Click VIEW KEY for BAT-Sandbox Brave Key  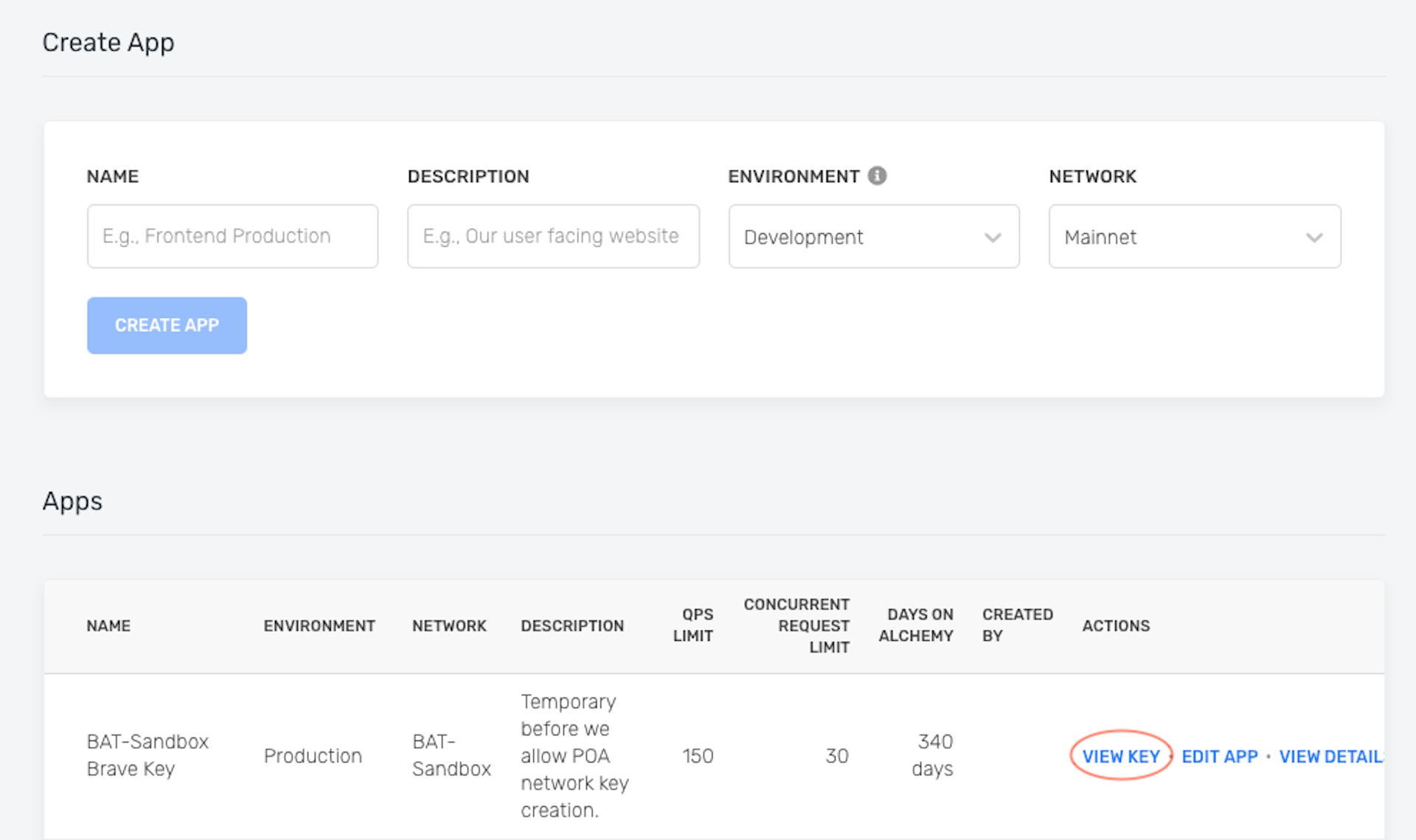pos(1120,755)
